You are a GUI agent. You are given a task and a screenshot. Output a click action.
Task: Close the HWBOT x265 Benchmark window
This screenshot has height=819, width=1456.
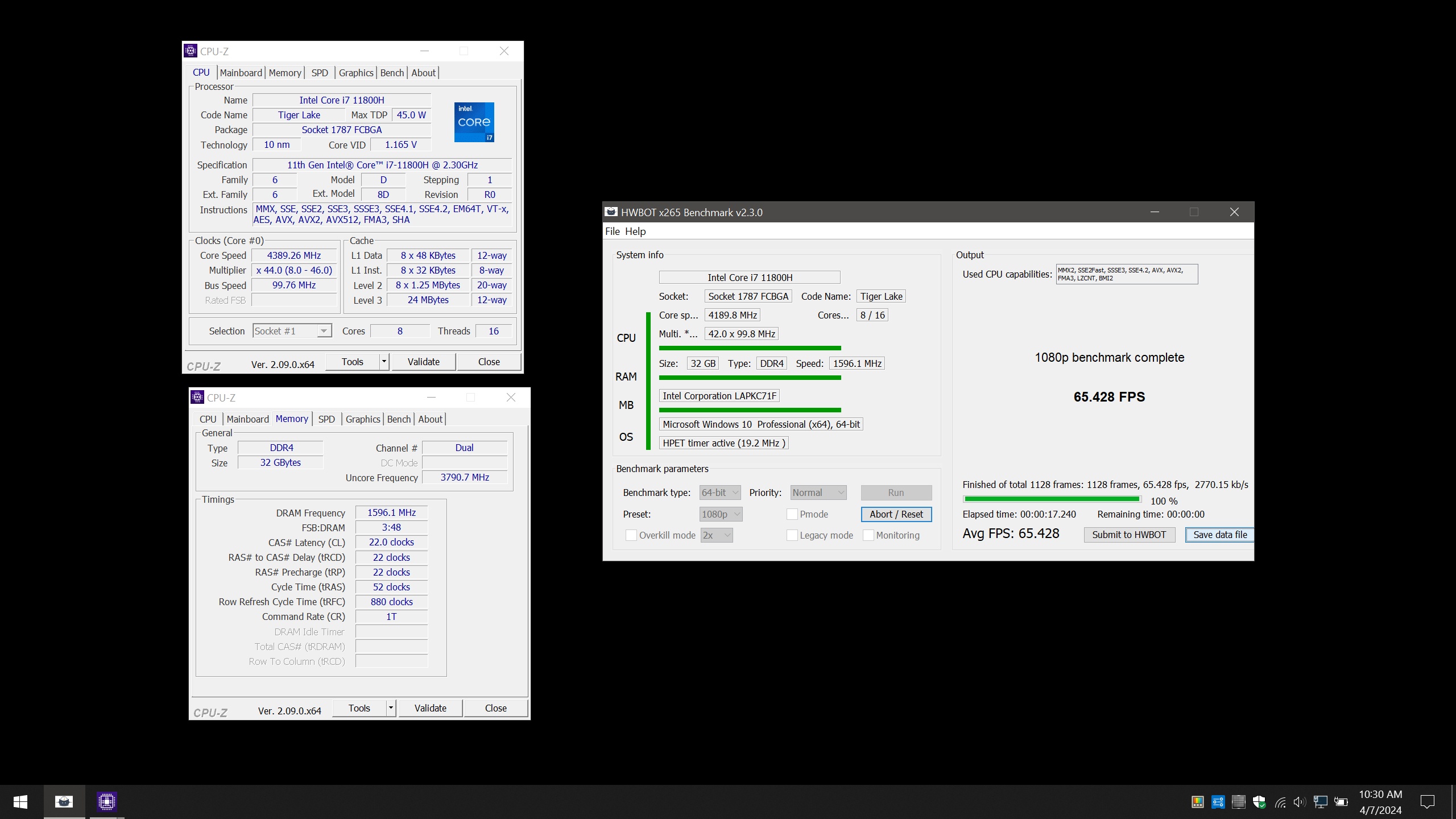1234,212
